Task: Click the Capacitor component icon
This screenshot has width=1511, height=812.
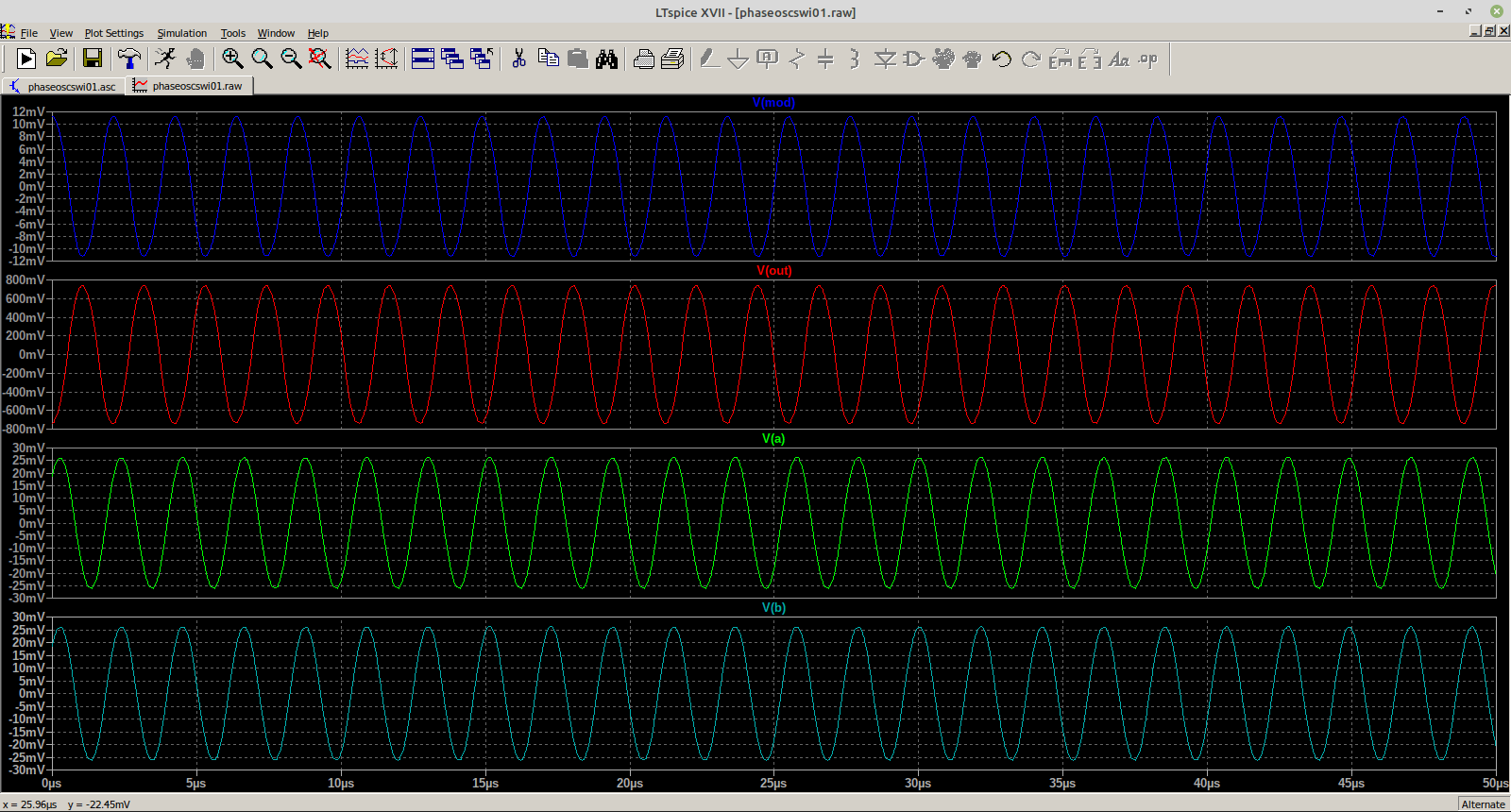Action: tap(825, 59)
